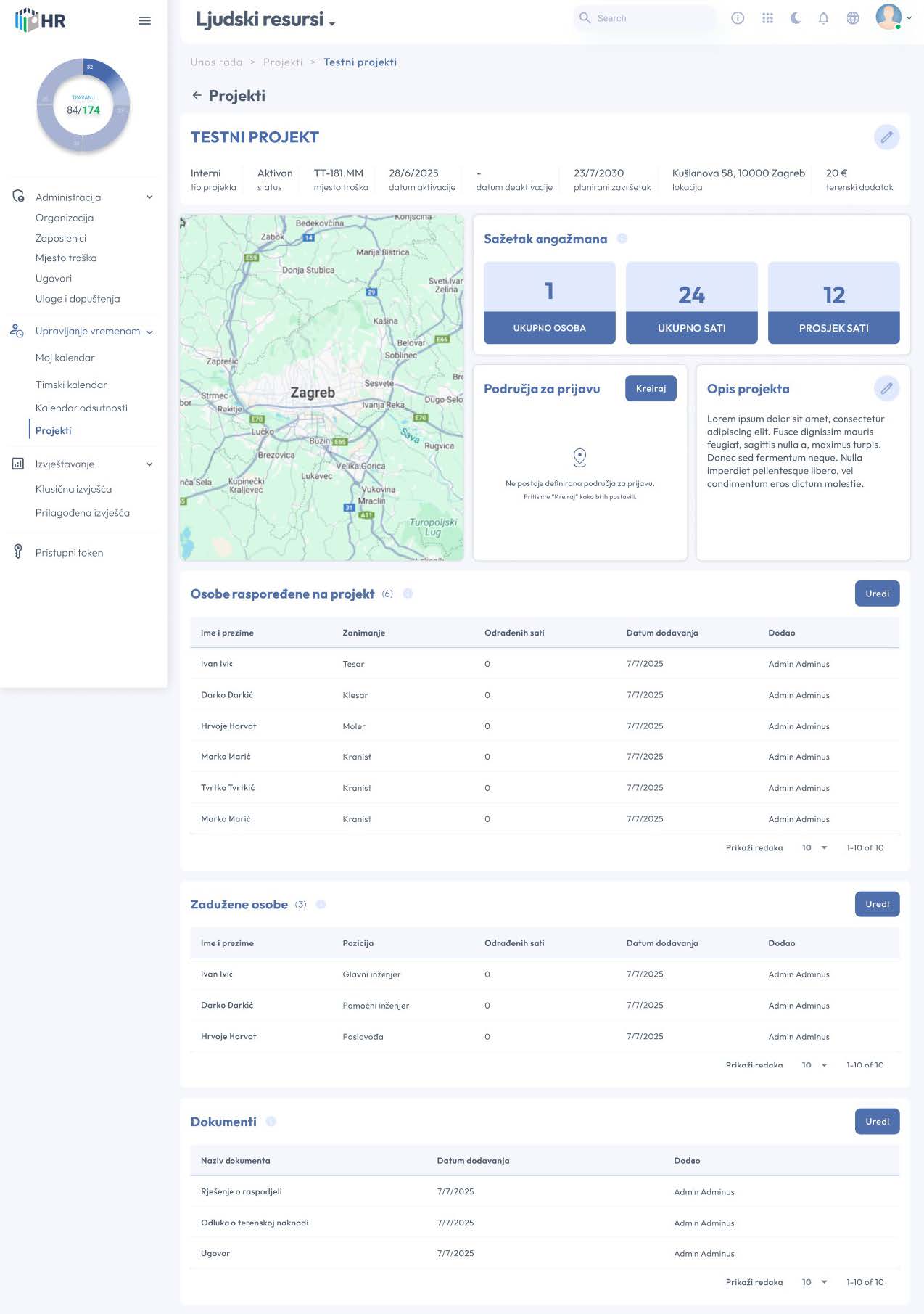
Task: Collapse the Administracija section chevron
Action: point(149,197)
